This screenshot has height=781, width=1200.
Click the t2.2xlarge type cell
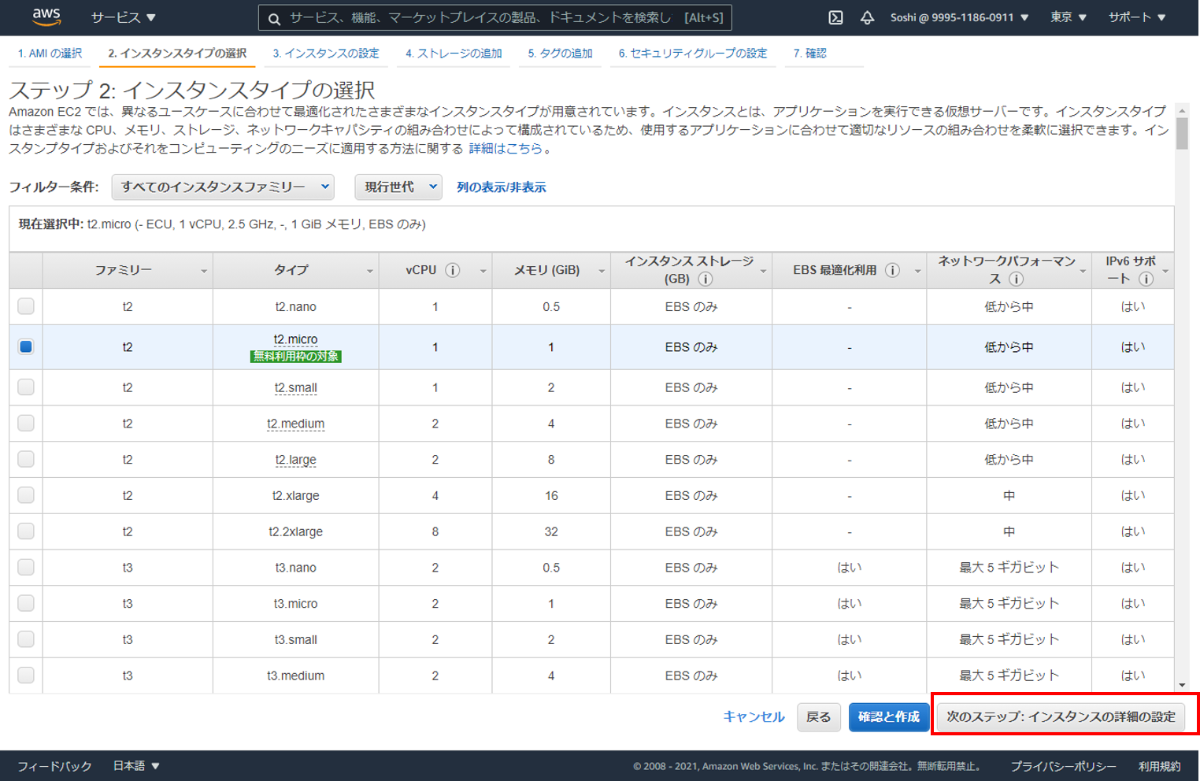click(x=296, y=531)
